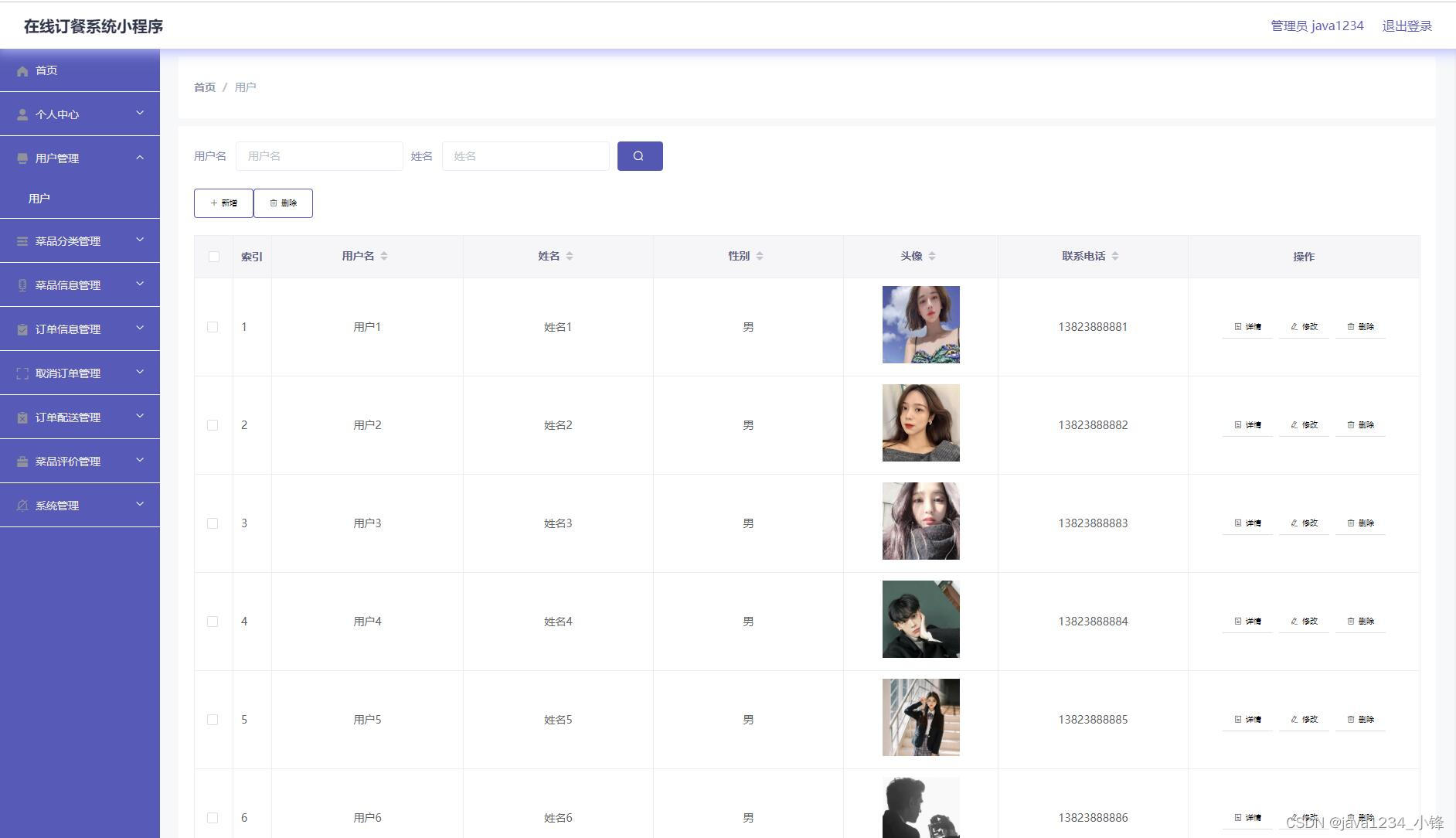Screen dimensions: 1456x838
Task: Click the icon beside 系统管理
Action: coord(22,506)
